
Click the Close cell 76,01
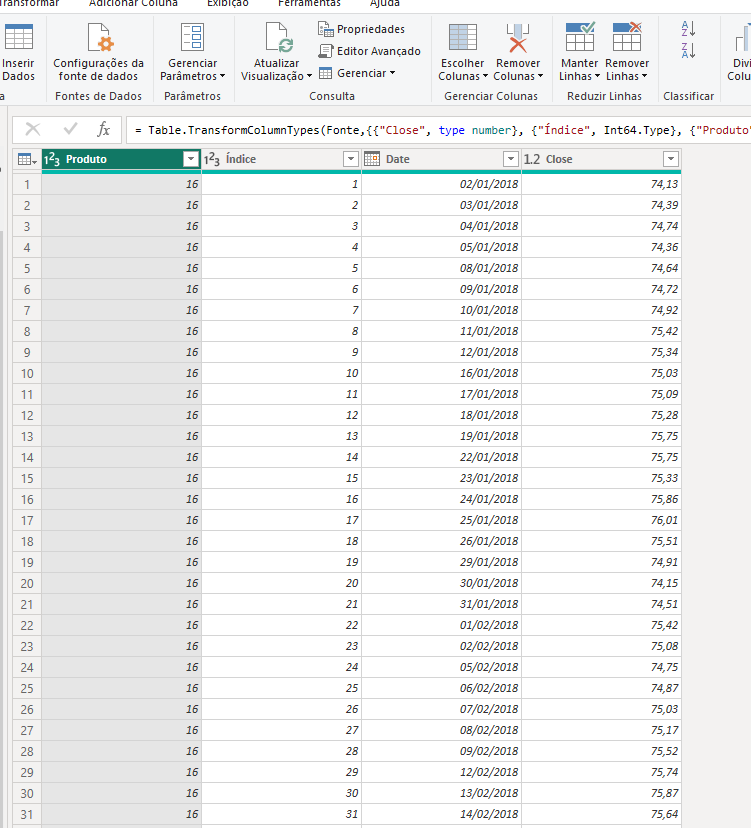coord(602,520)
